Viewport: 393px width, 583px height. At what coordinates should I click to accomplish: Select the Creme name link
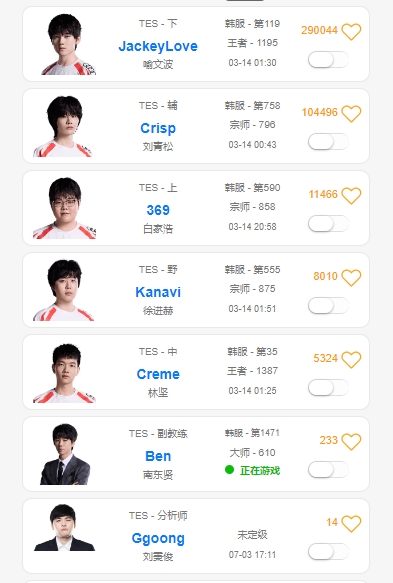pos(158,374)
